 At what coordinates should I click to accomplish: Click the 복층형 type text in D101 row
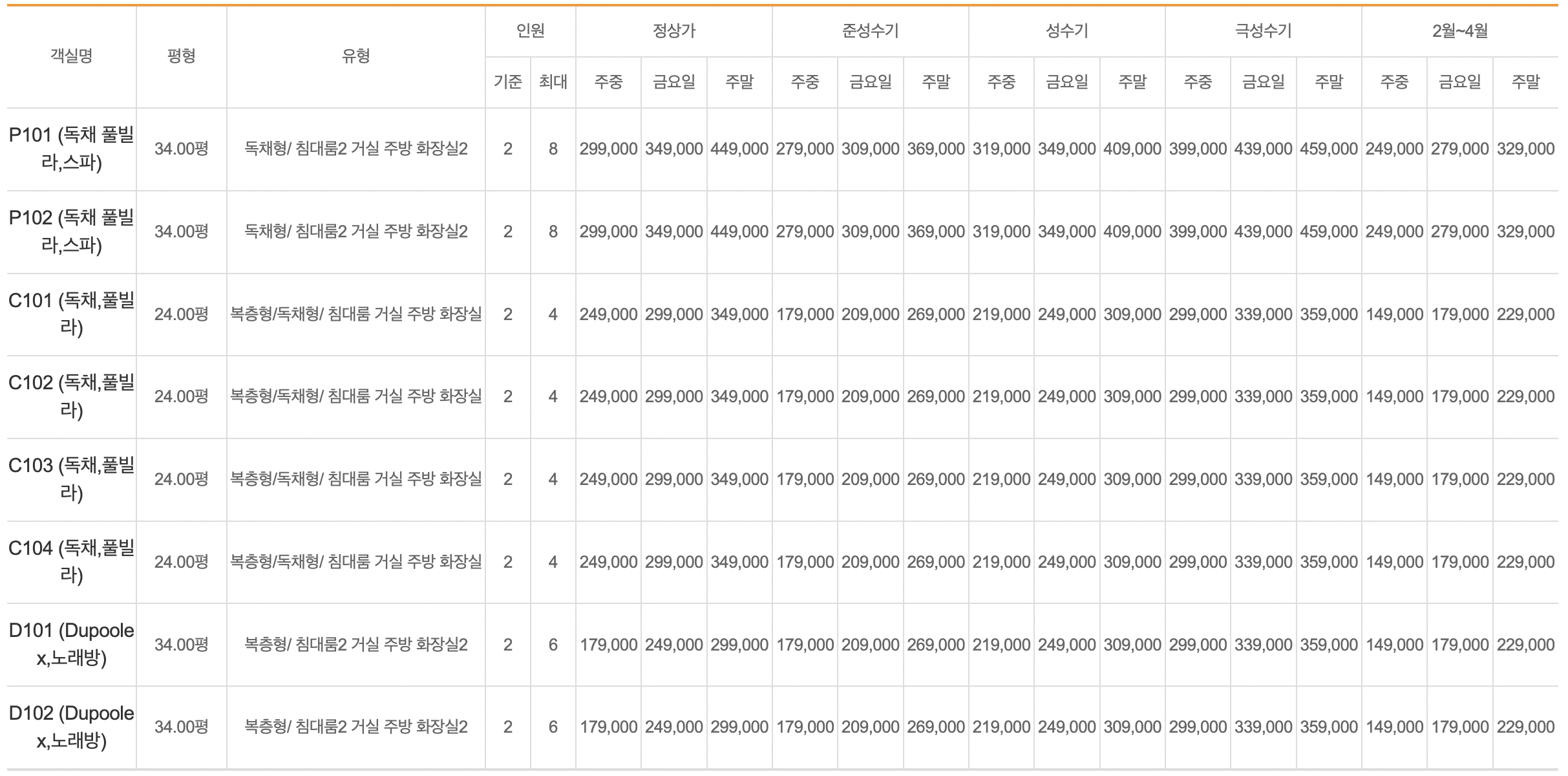[x=355, y=645]
